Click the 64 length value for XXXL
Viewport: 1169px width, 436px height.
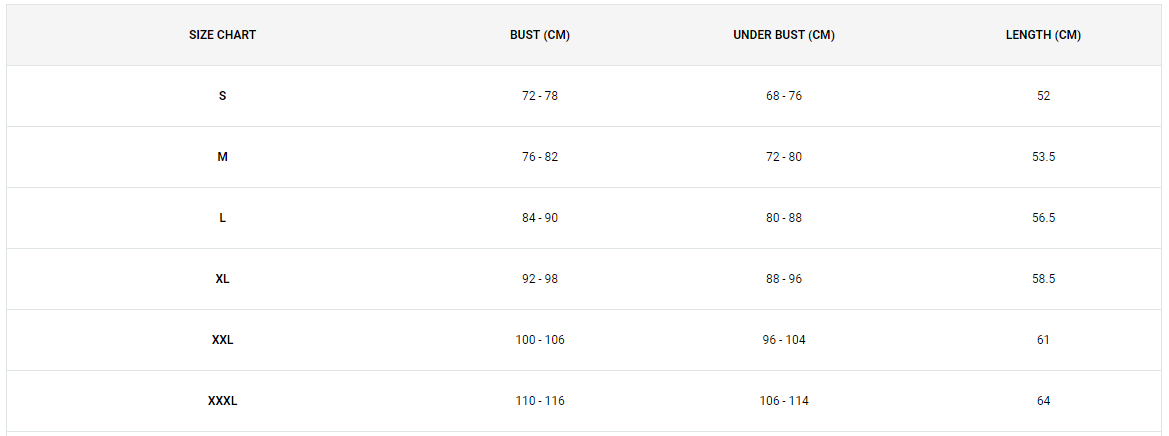(x=1043, y=401)
